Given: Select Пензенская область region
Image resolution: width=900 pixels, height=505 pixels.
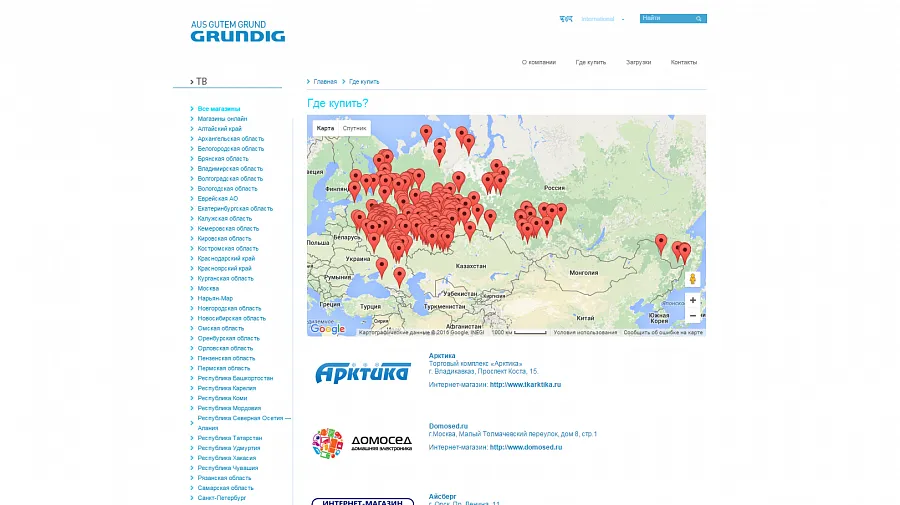Looking at the screenshot, I should click(x=226, y=358).
